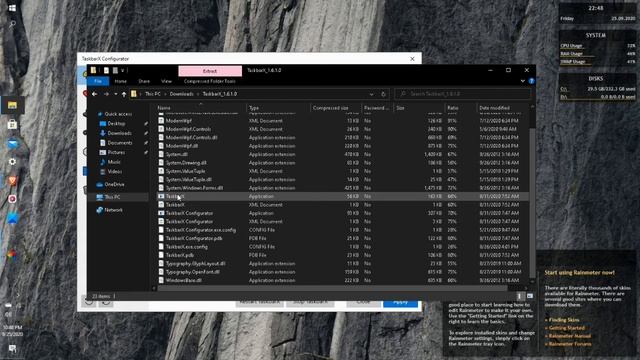Select Quick access in navigation pane
This screenshot has height=360, width=640.
(118, 114)
